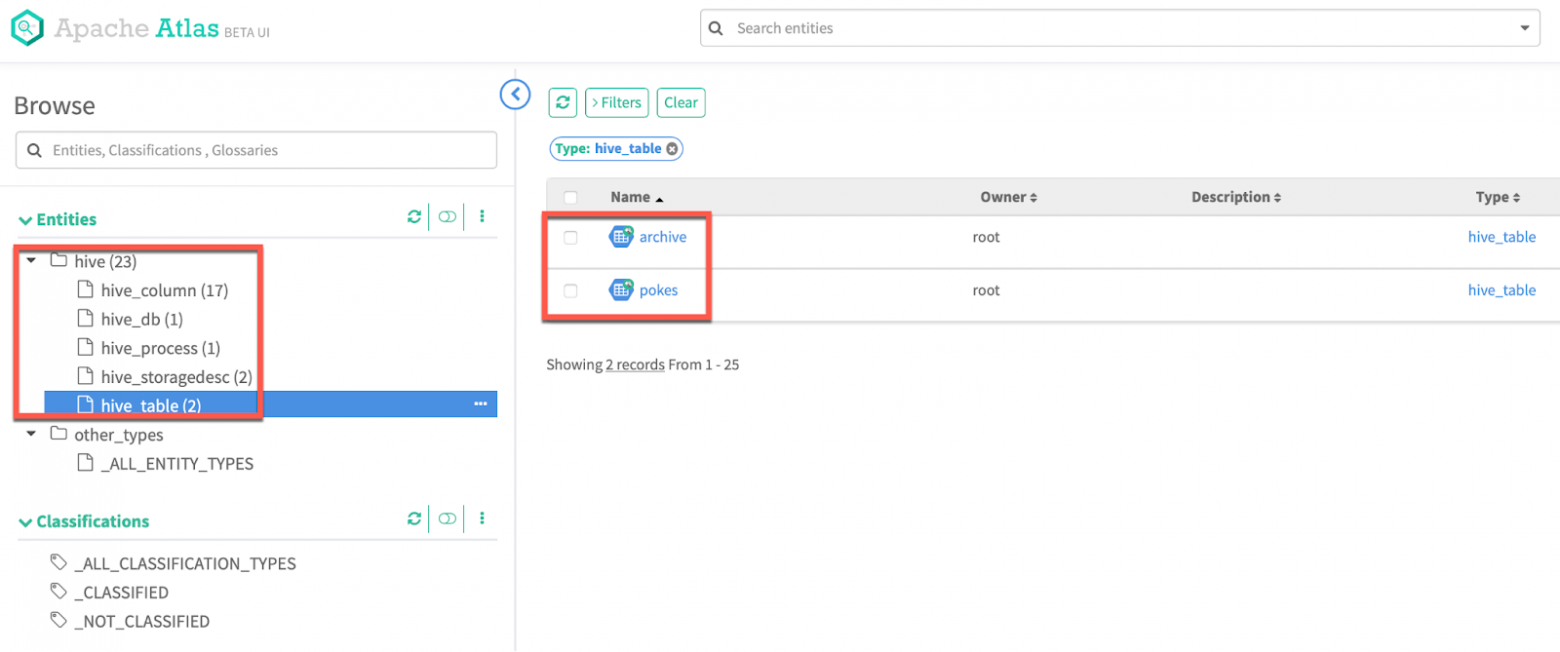The width and height of the screenshot is (1560, 652).
Task: Refresh search results with green refresh icon
Action: coord(563,102)
